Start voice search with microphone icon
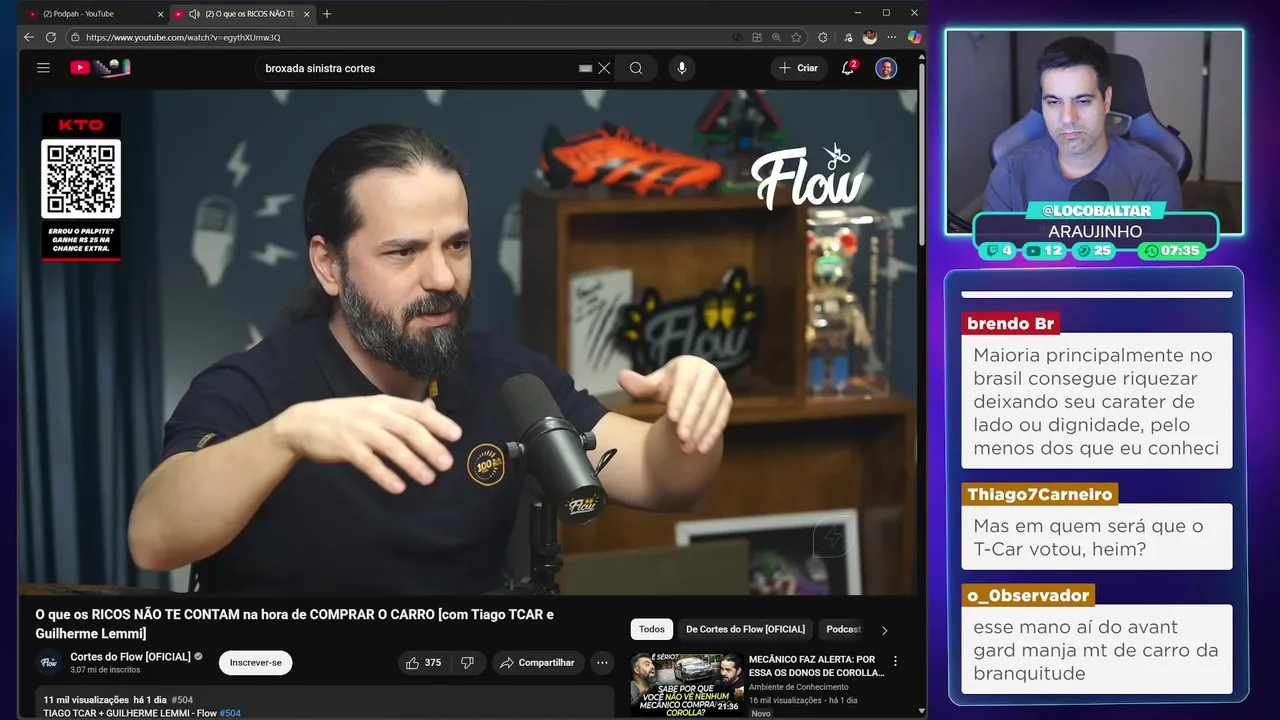Screen dimensions: 1280x720 tap(682, 68)
